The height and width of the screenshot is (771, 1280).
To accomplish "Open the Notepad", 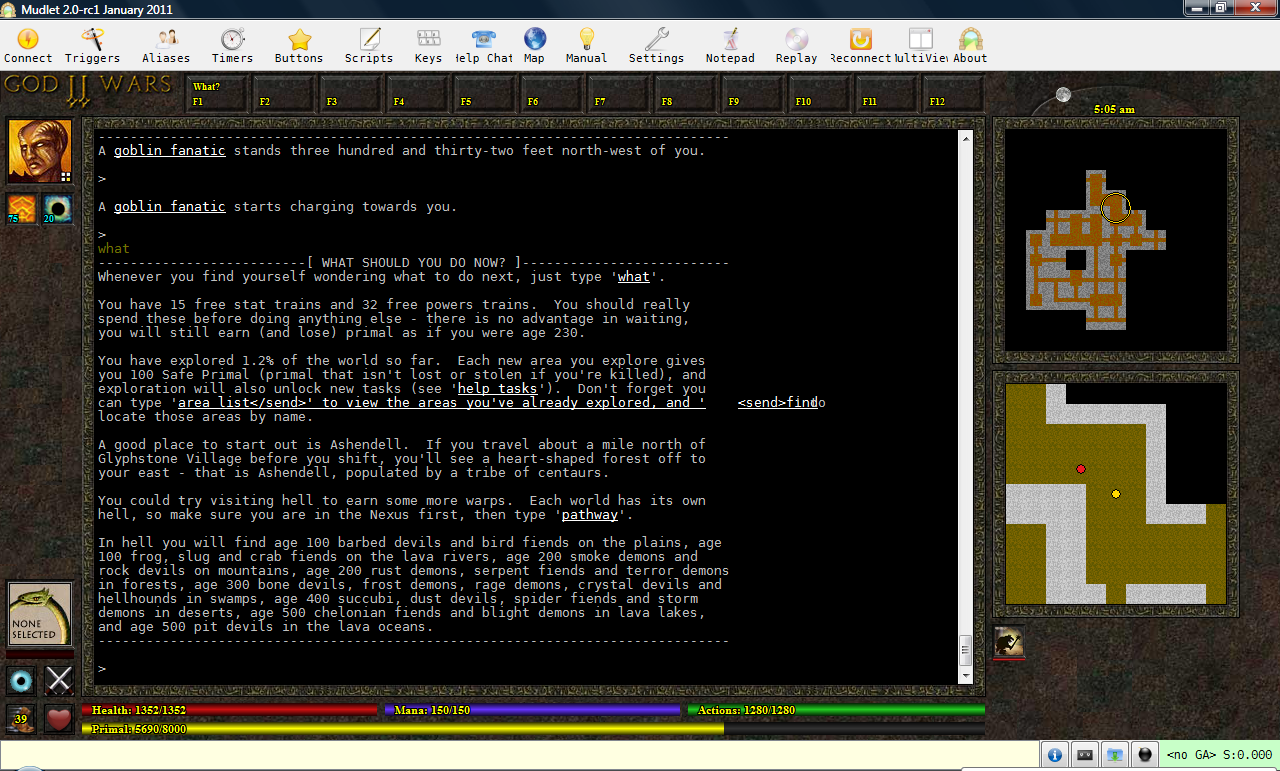I will 730,46.
